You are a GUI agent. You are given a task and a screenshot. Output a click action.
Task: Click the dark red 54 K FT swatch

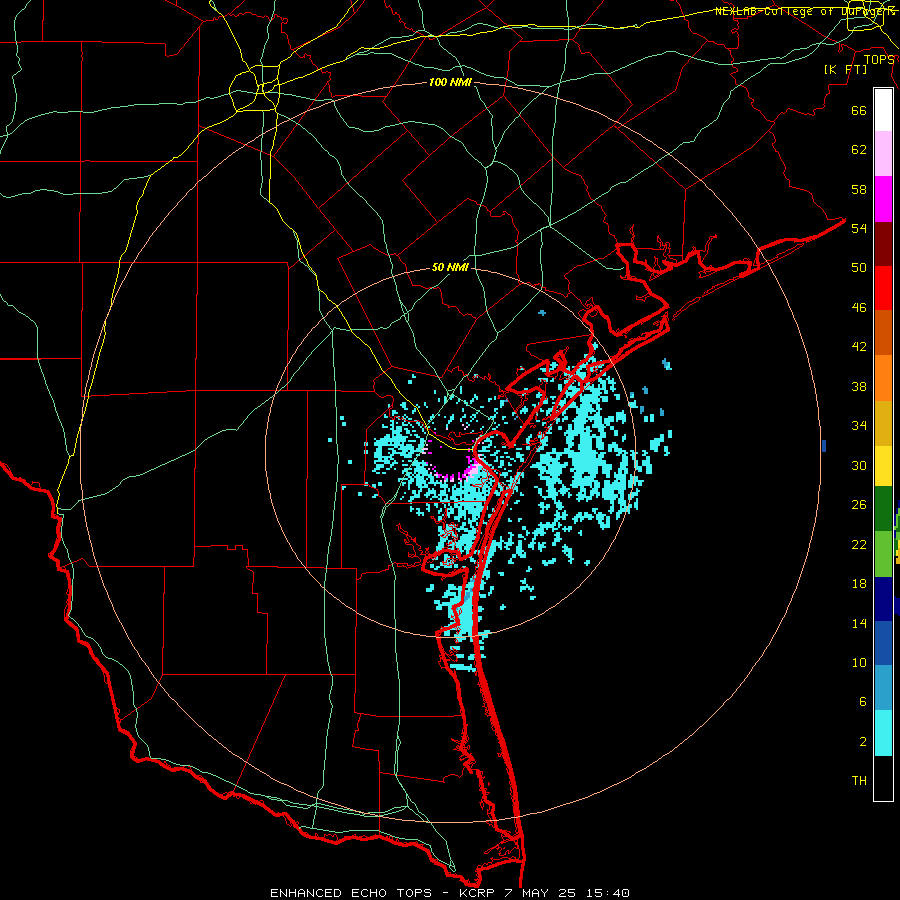[x=883, y=244]
